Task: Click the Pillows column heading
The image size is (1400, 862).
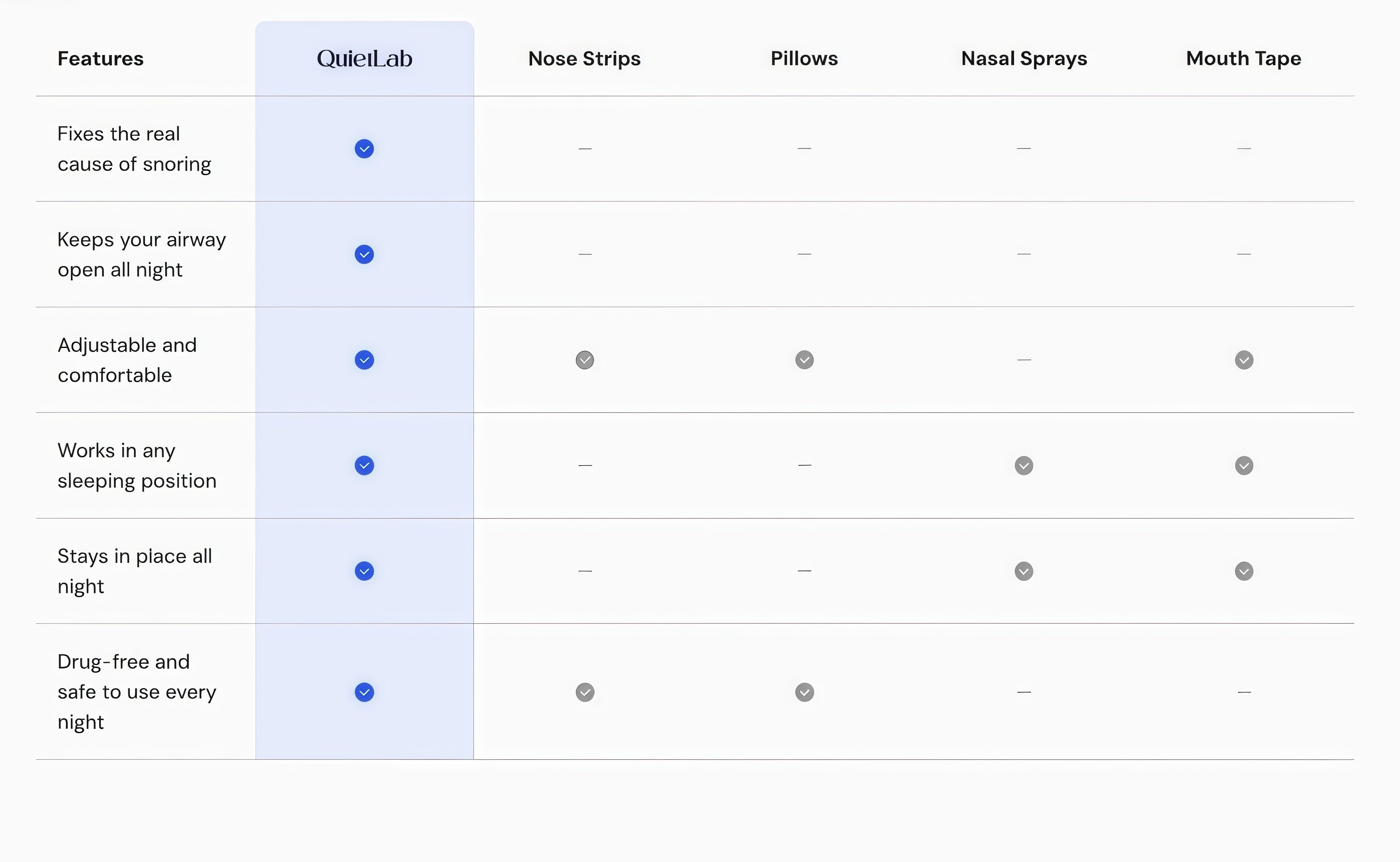Action: 805,59
